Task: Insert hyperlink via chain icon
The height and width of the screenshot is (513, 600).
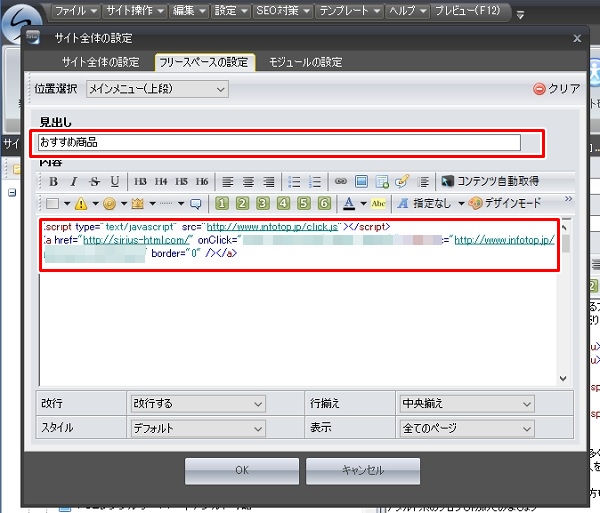Action: pyautogui.click(x=341, y=181)
